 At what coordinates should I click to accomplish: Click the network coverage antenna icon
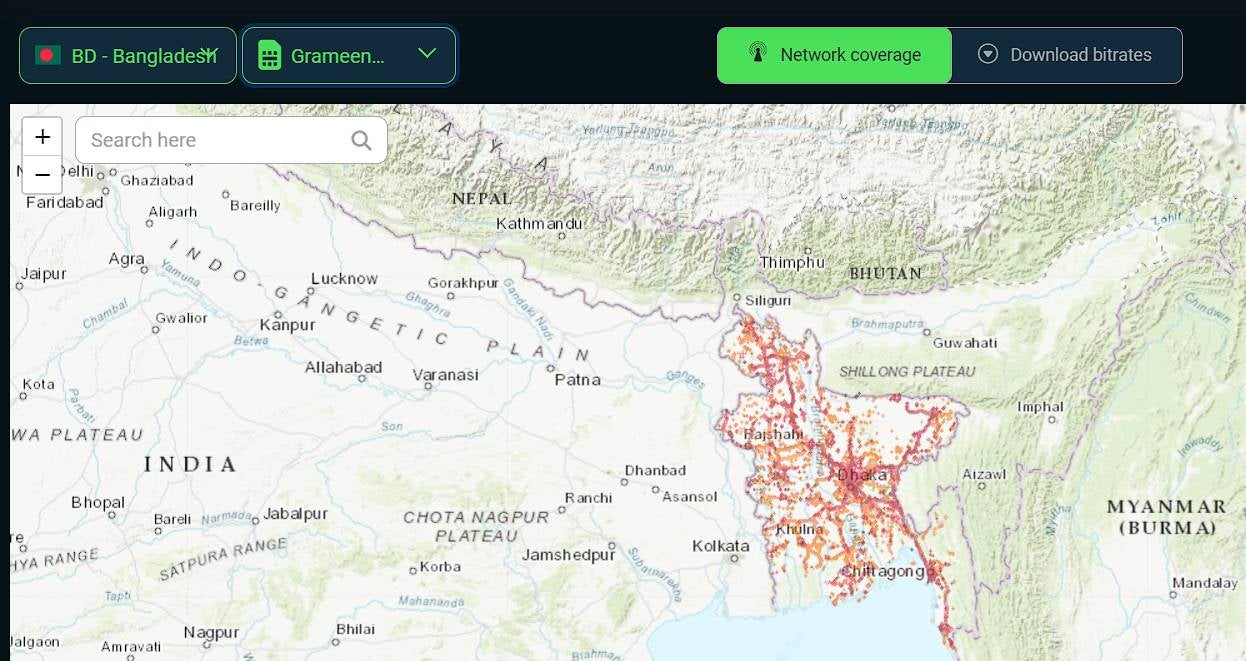757,54
